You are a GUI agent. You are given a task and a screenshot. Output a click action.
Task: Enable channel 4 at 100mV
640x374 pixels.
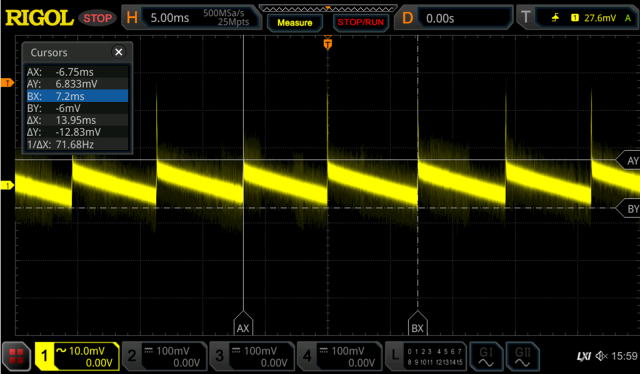(339, 356)
